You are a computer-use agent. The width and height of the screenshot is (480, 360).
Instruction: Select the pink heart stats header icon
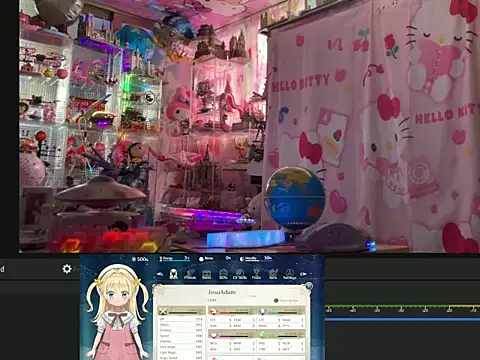click(213, 335)
